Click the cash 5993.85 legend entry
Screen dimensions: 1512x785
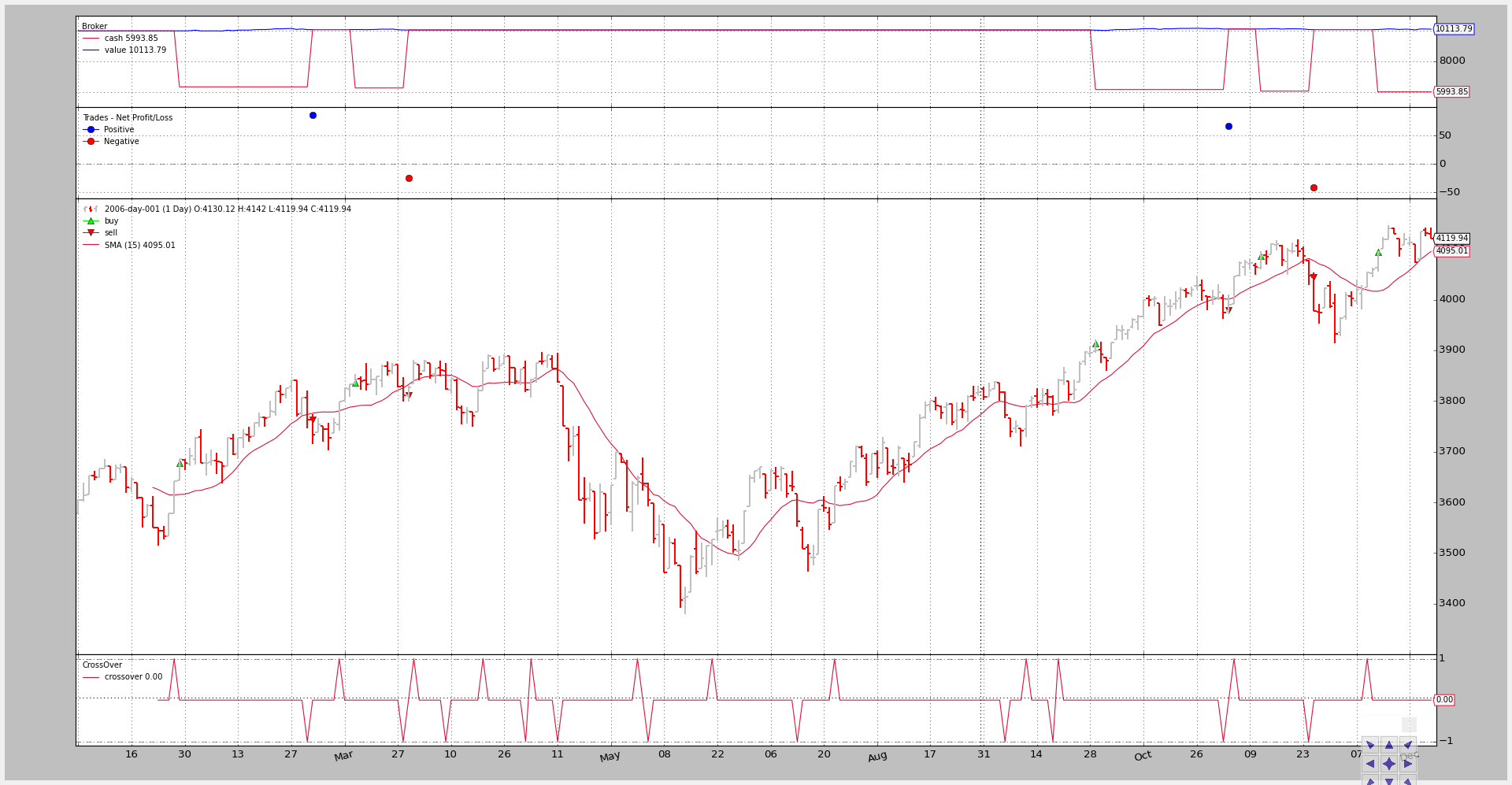131,39
